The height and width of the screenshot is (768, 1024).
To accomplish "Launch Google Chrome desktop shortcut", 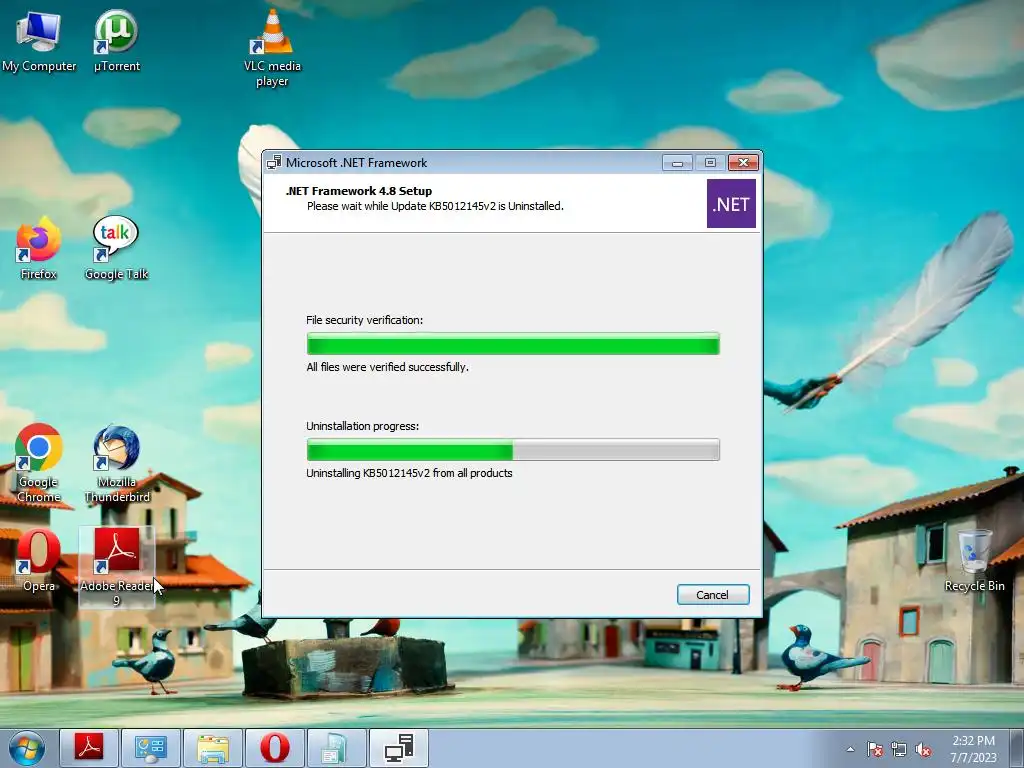I will coord(39,464).
